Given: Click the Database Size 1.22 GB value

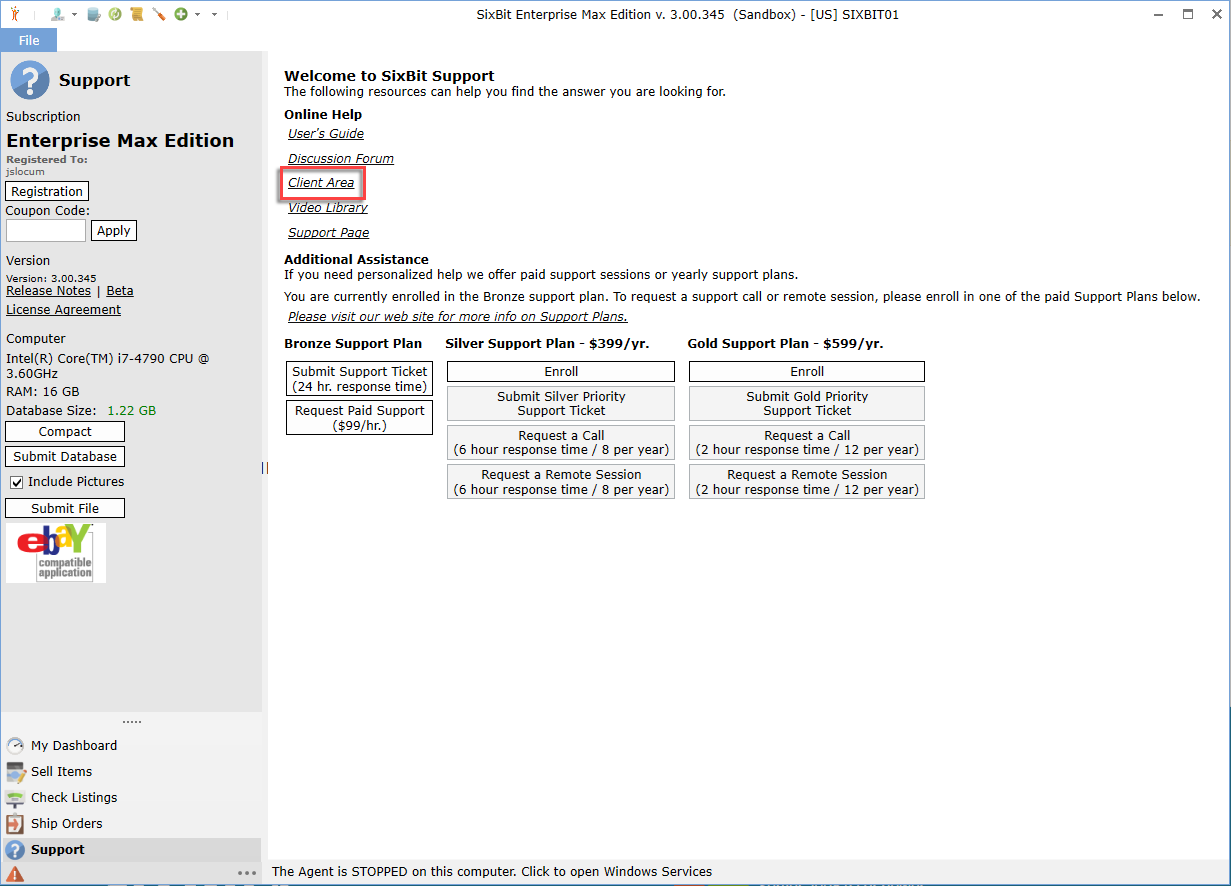Looking at the screenshot, I should pos(132,411).
